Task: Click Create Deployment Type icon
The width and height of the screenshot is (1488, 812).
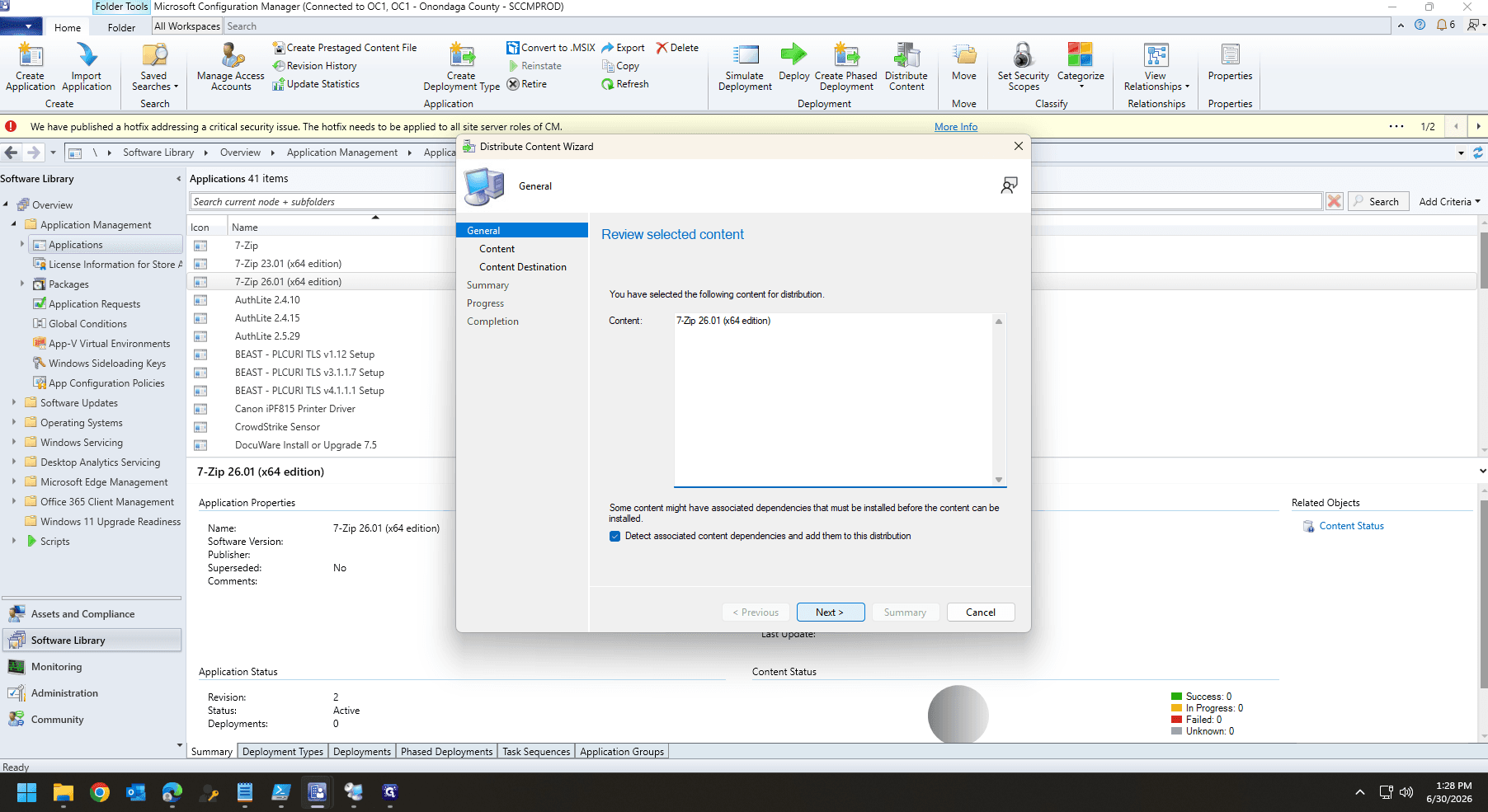Action: pyautogui.click(x=461, y=66)
